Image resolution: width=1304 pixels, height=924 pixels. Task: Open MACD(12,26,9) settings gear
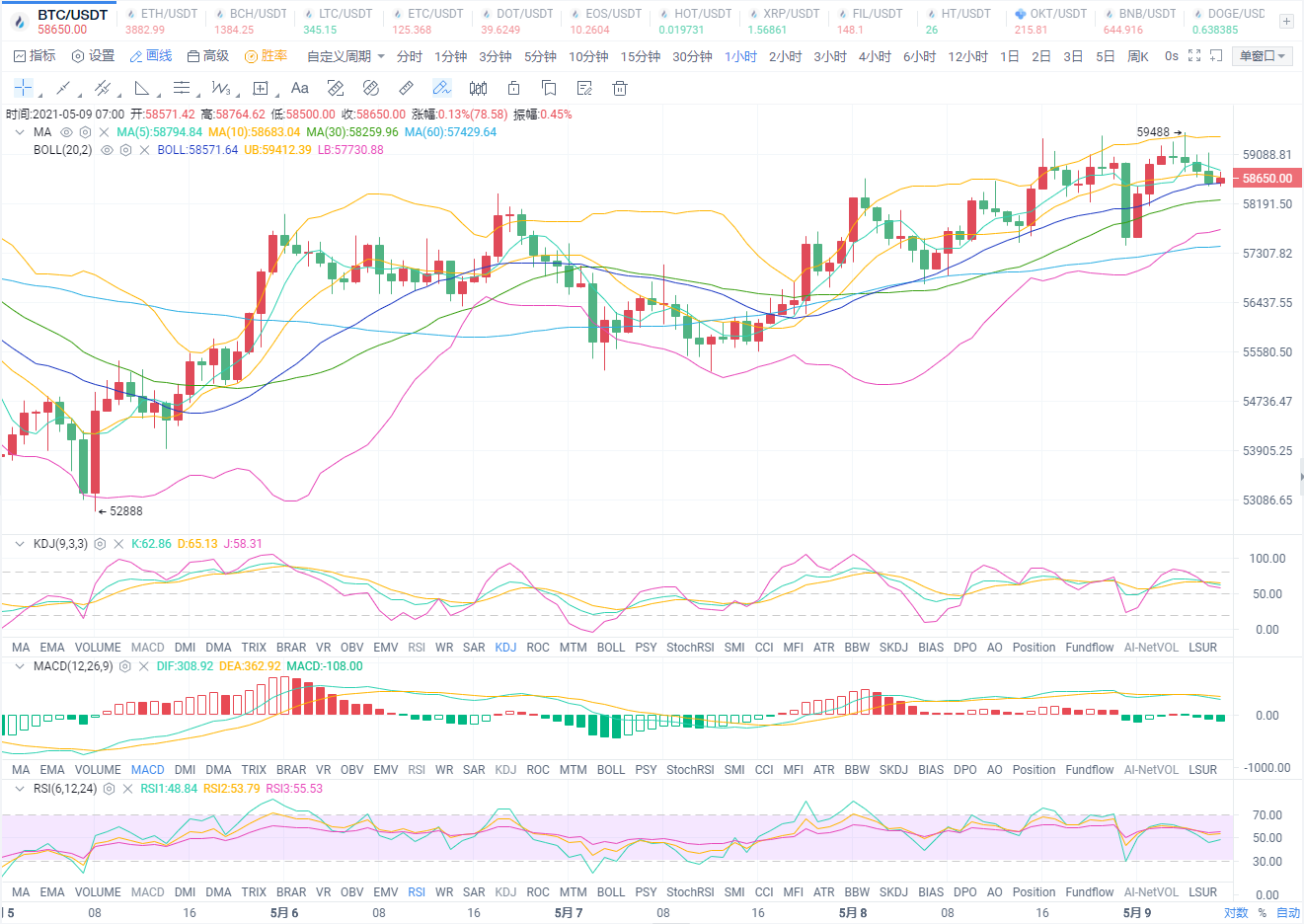pos(125,666)
